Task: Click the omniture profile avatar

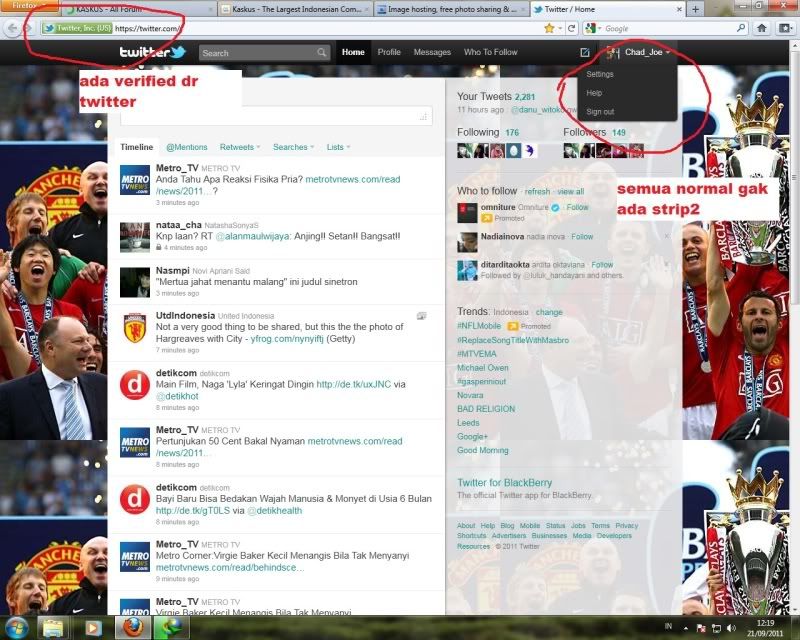Action: pyautogui.click(x=467, y=213)
